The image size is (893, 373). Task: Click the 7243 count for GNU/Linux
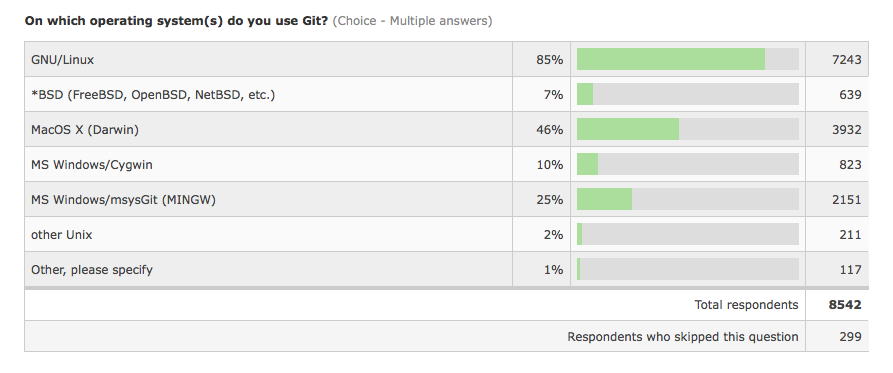(846, 60)
